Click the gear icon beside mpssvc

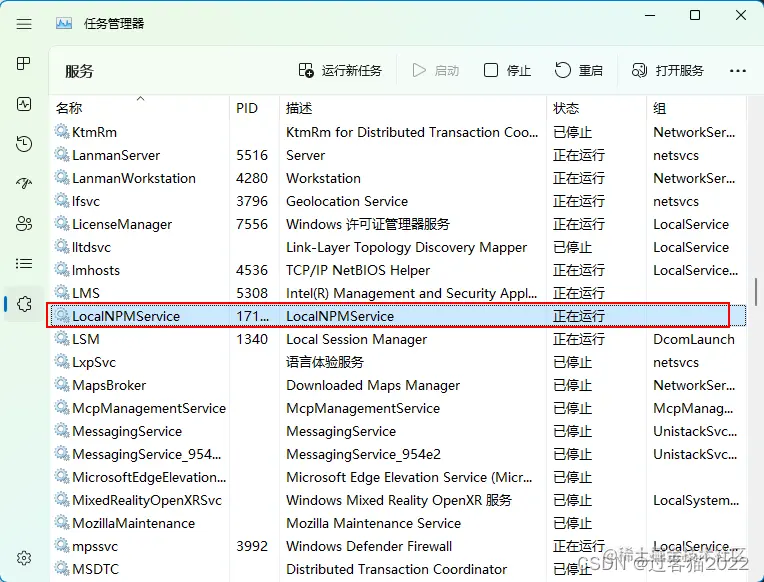[61, 545]
